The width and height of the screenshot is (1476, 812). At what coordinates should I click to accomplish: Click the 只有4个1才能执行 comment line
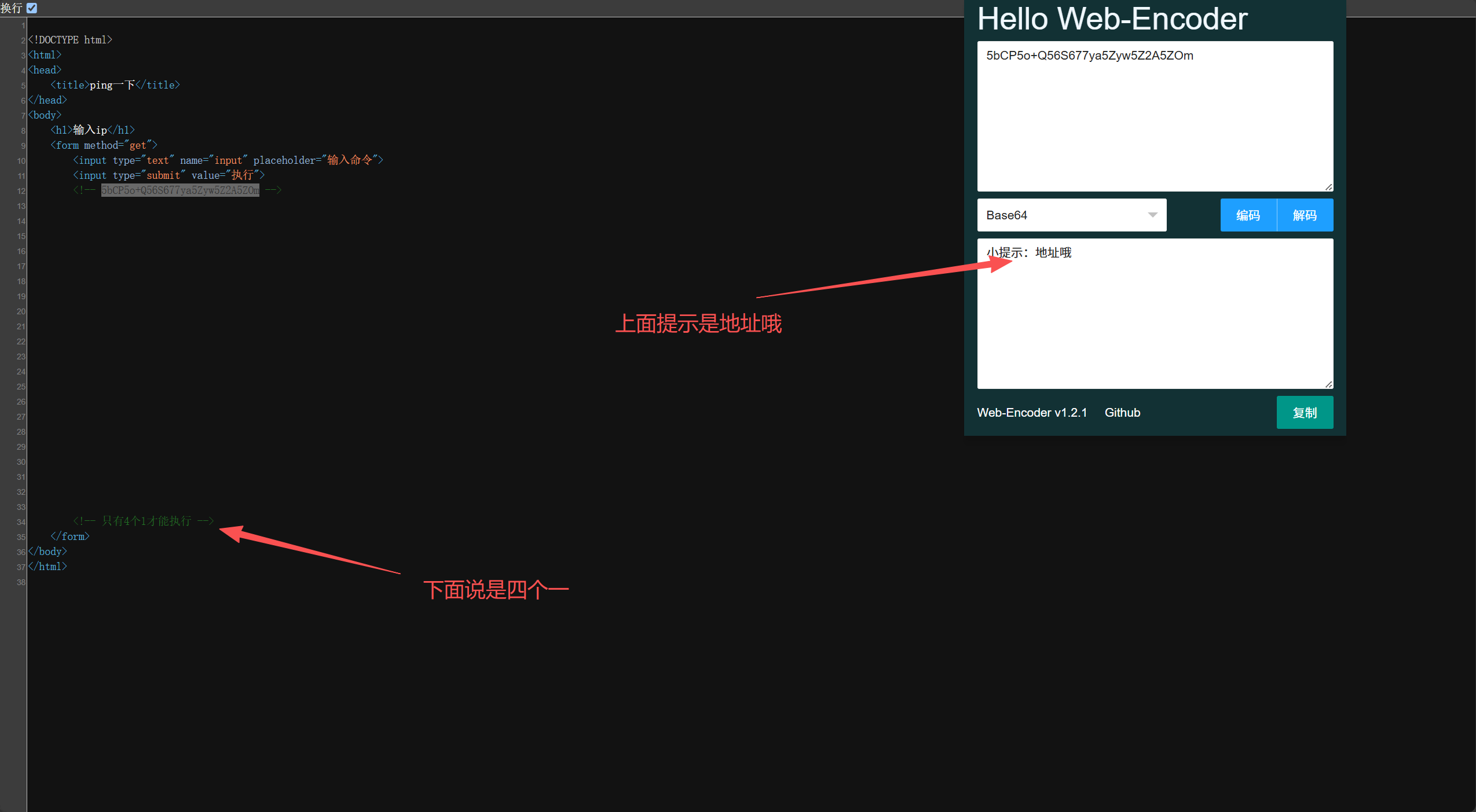coord(144,521)
